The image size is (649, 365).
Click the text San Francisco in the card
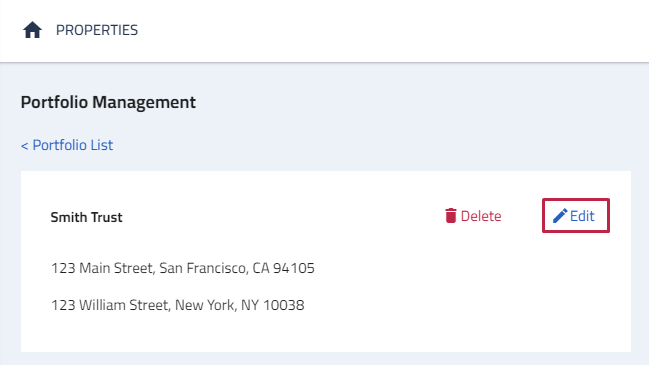click(x=202, y=268)
